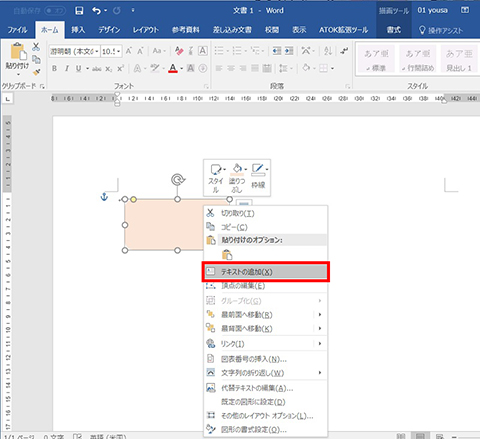Switch to the 挿入 ribbon tab
480x439 pixels.
(x=78, y=30)
